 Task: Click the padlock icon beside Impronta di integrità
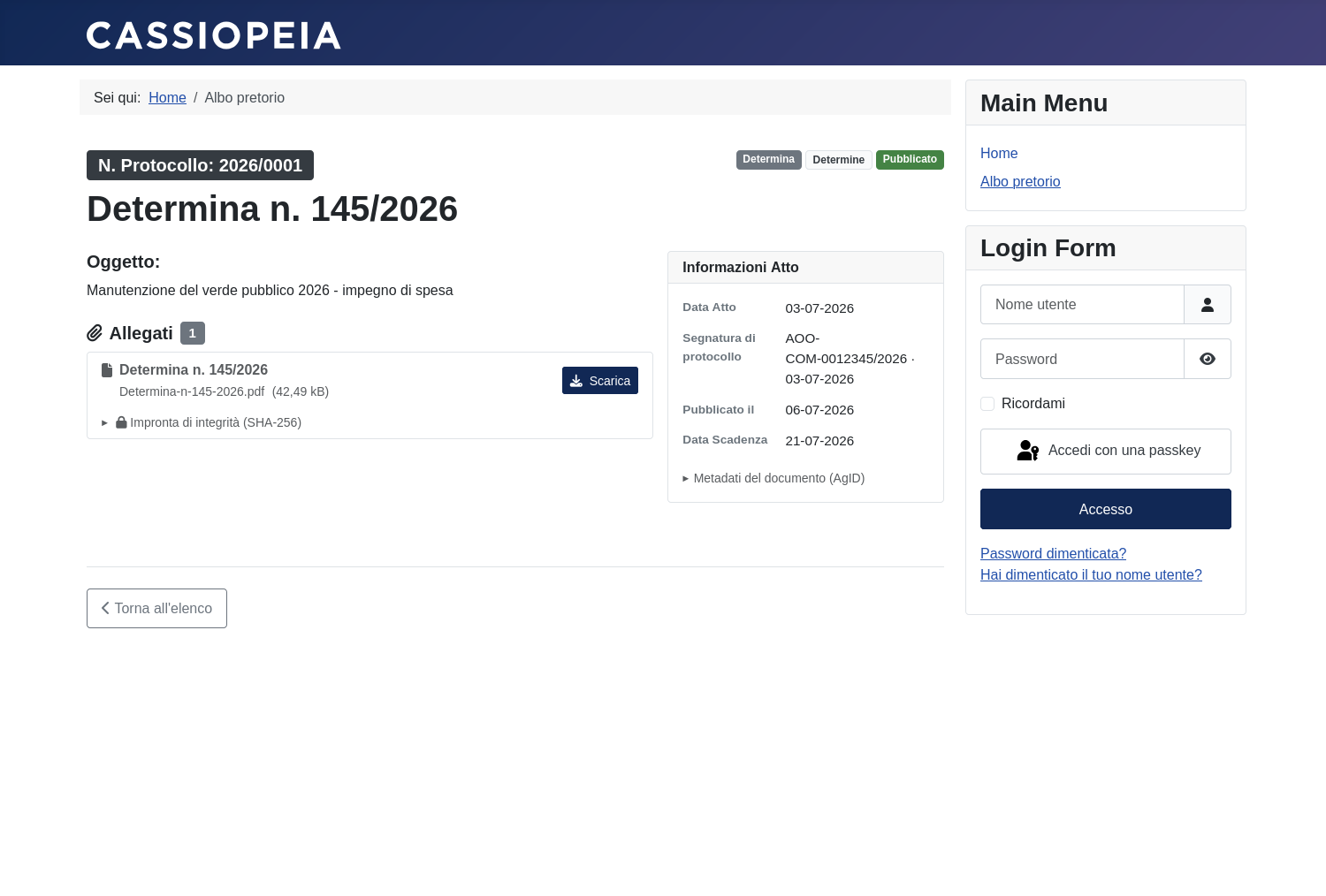coord(121,422)
